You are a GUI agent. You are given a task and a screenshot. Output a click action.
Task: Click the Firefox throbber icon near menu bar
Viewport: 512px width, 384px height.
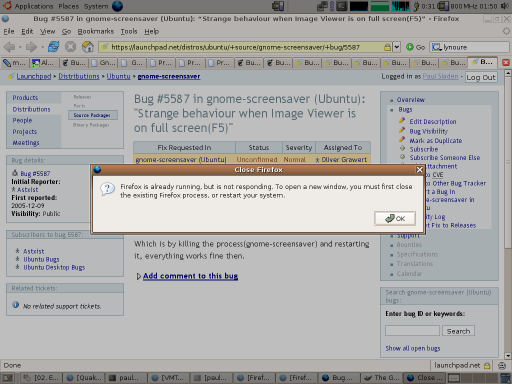pyautogui.click(x=506, y=31)
